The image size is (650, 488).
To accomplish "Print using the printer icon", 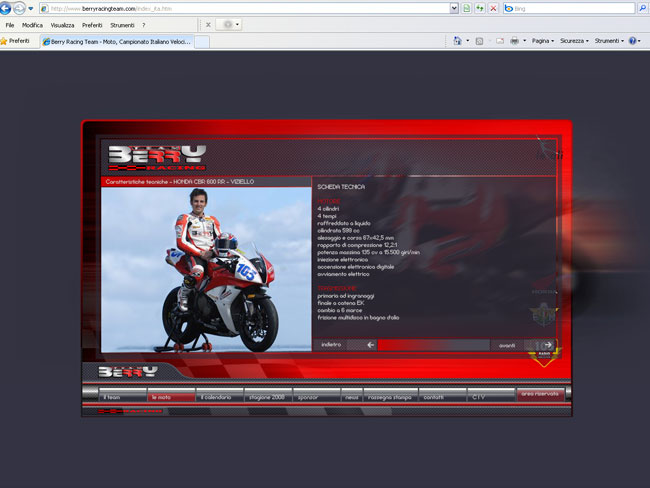I will coord(514,41).
